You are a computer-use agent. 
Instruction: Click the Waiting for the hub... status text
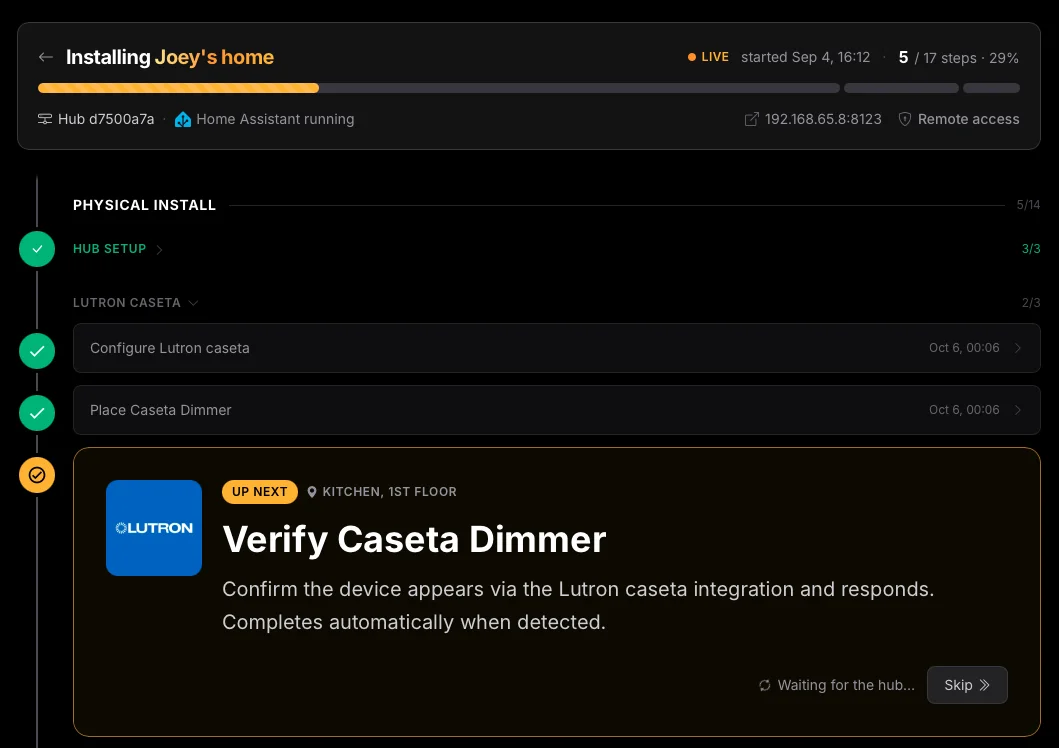point(846,685)
